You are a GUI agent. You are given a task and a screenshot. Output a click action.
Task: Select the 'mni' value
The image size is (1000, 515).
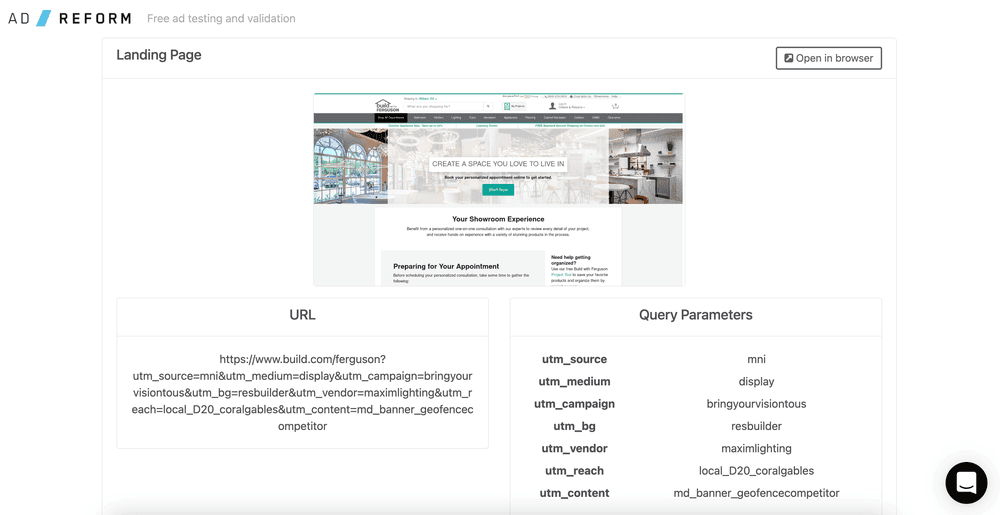[x=756, y=359]
